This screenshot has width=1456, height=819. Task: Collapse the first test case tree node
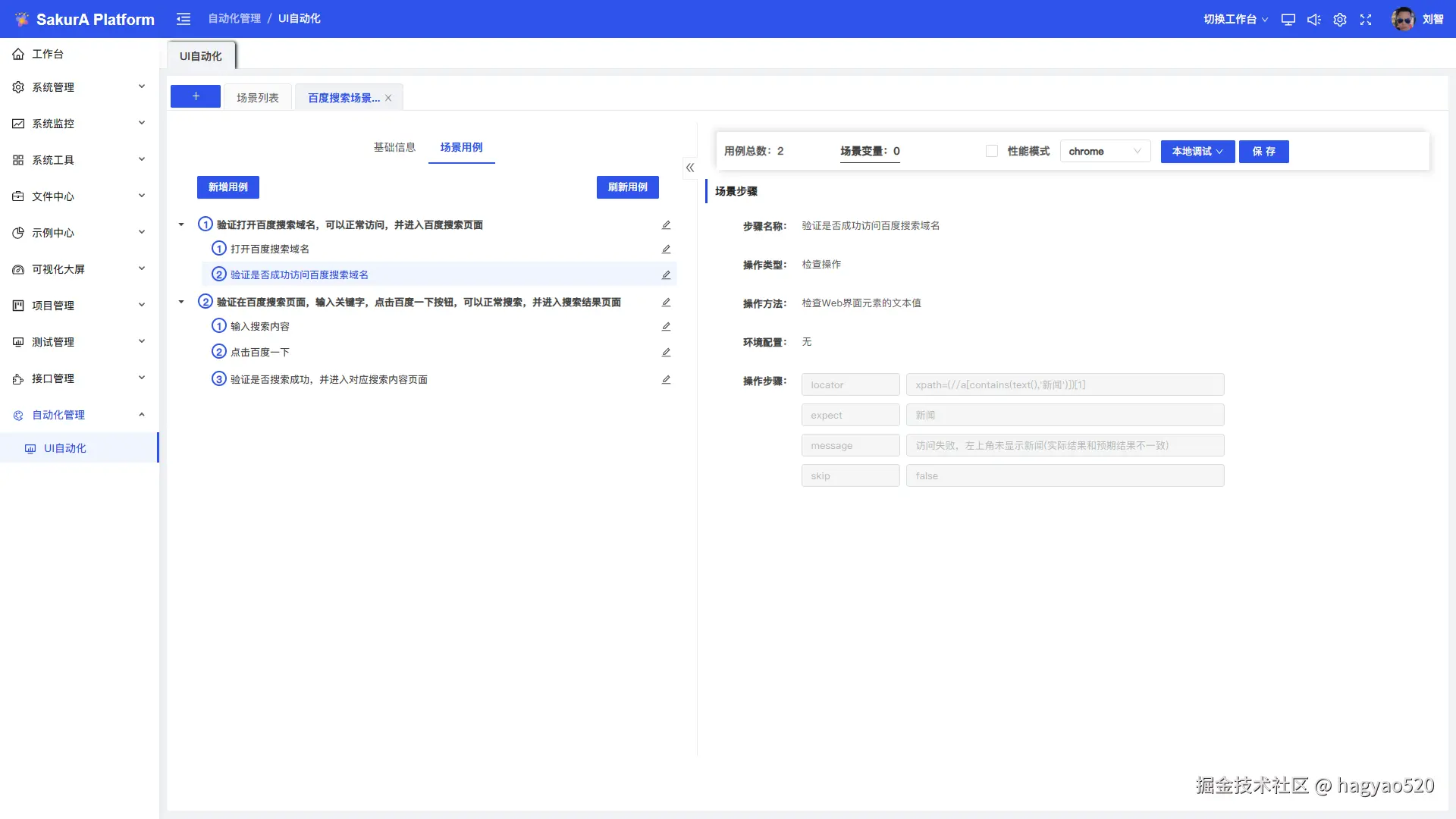click(181, 224)
